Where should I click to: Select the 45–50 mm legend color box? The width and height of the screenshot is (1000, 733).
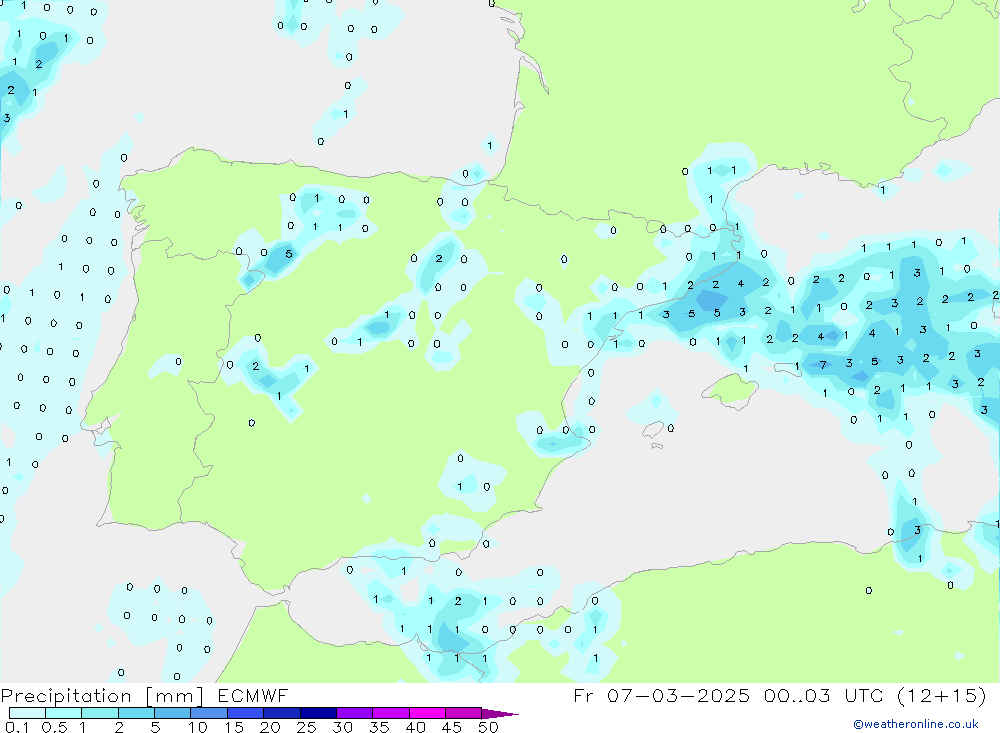pos(463,713)
